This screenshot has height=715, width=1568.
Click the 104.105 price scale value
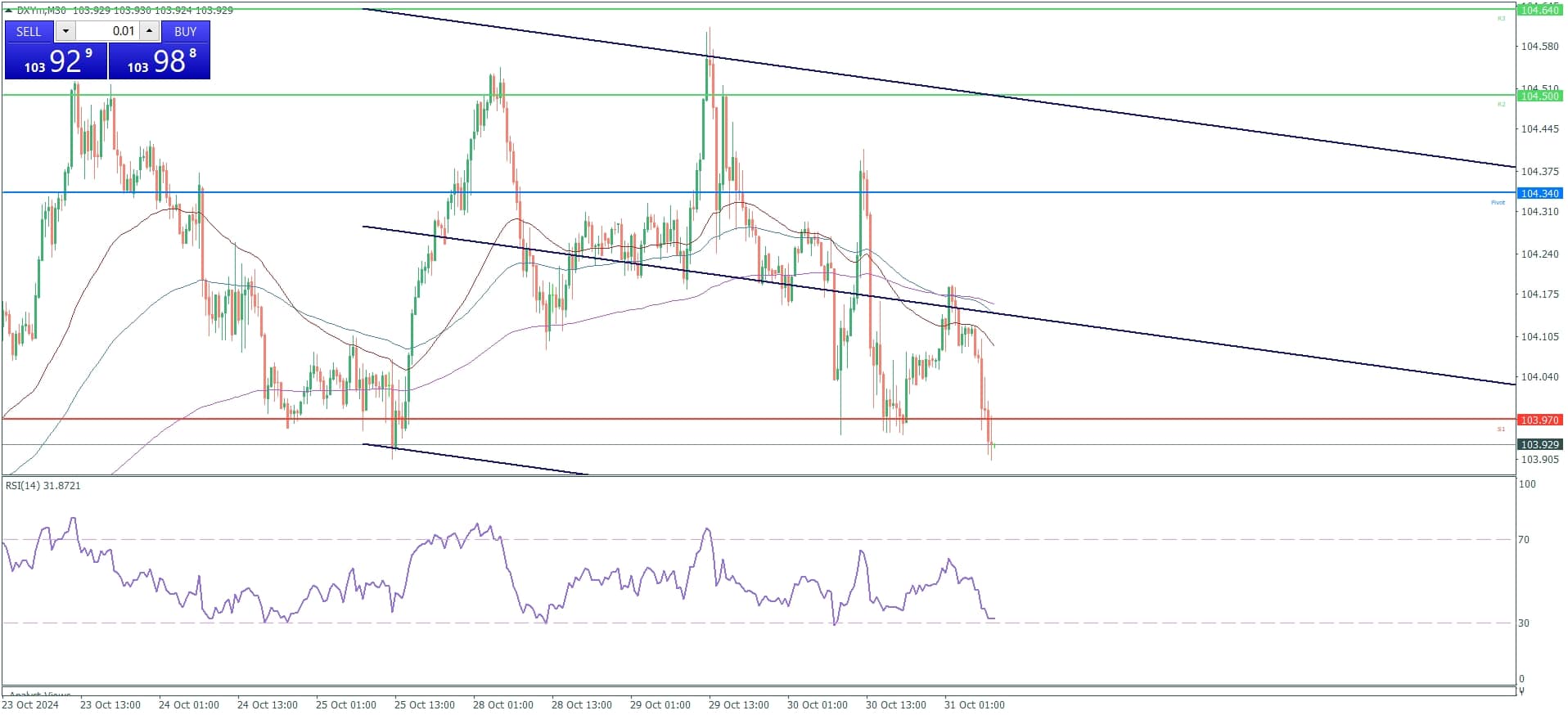(x=1539, y=336)
